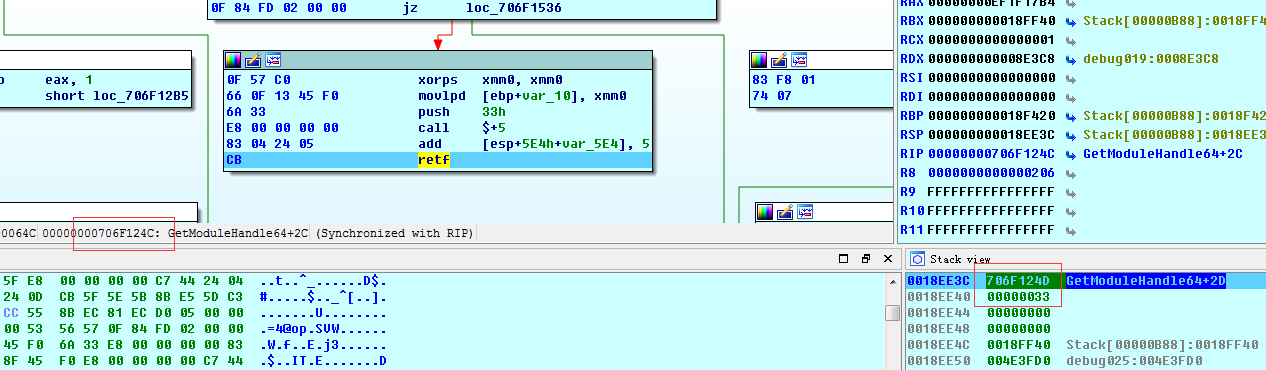Click list icon of xorps node header
This screenshot has height=370, width=1266.
coord(273,61)
